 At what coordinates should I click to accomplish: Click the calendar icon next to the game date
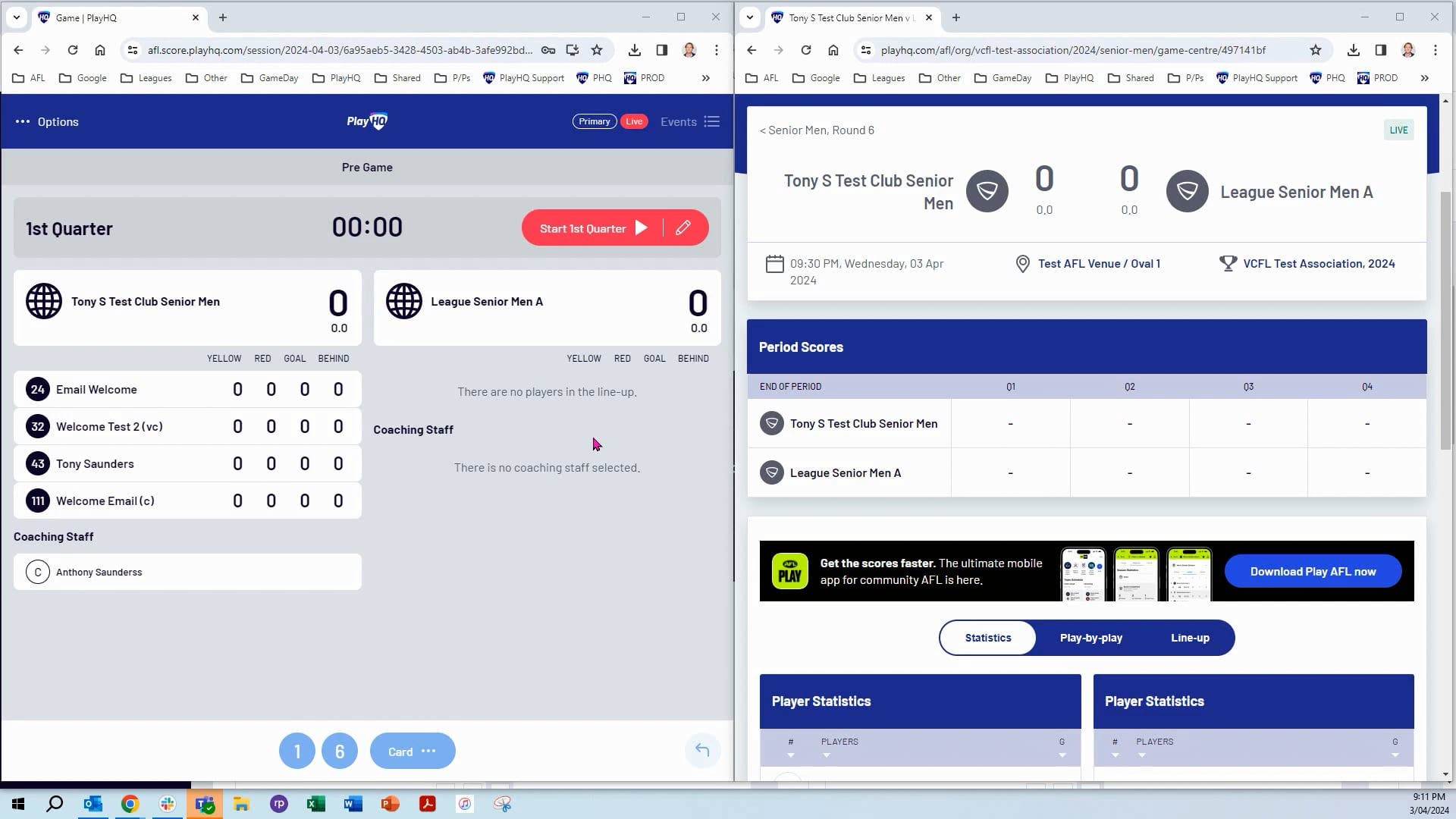pyautogui.click(x=774, y=264)
